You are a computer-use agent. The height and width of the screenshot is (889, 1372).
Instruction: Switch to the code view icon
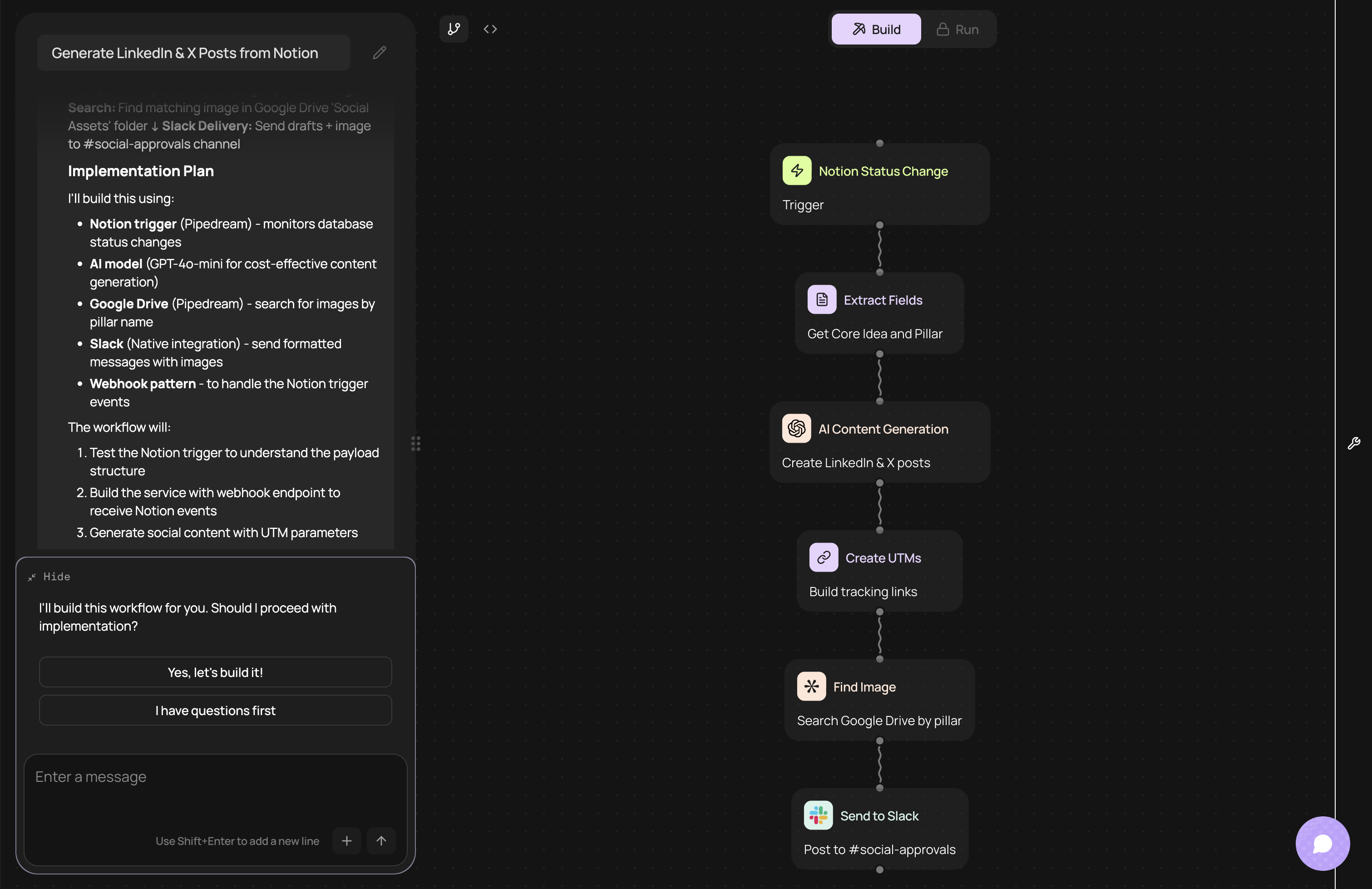pyautogui.click(x=490, y=29)
